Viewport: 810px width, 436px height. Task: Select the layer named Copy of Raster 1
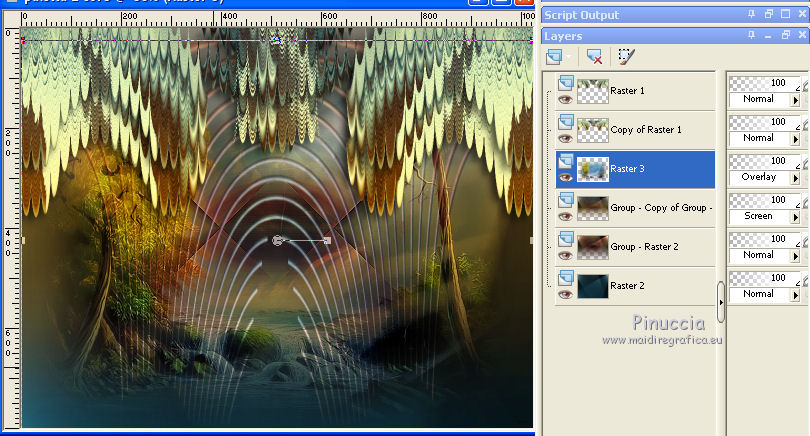point(646,130)
